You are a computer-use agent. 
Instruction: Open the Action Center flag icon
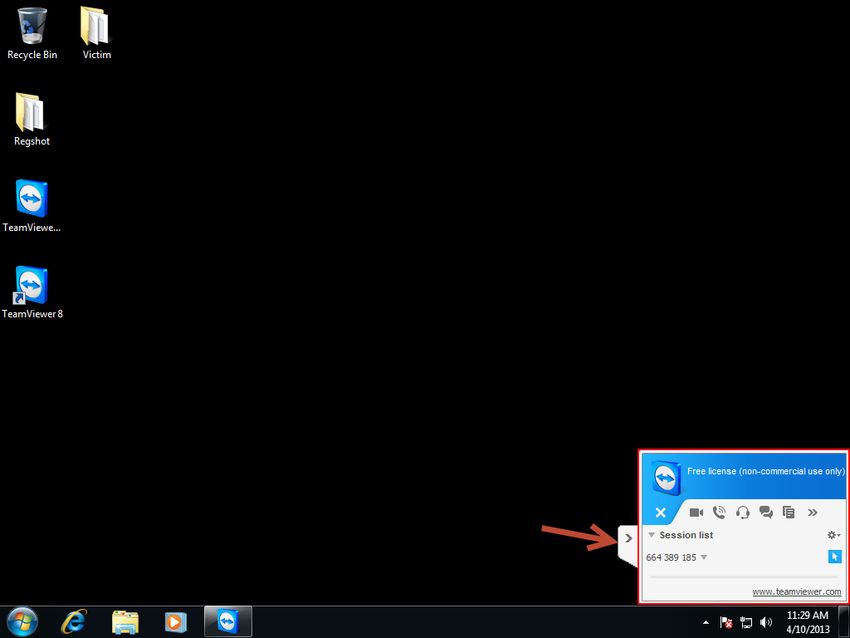[726, 622]
